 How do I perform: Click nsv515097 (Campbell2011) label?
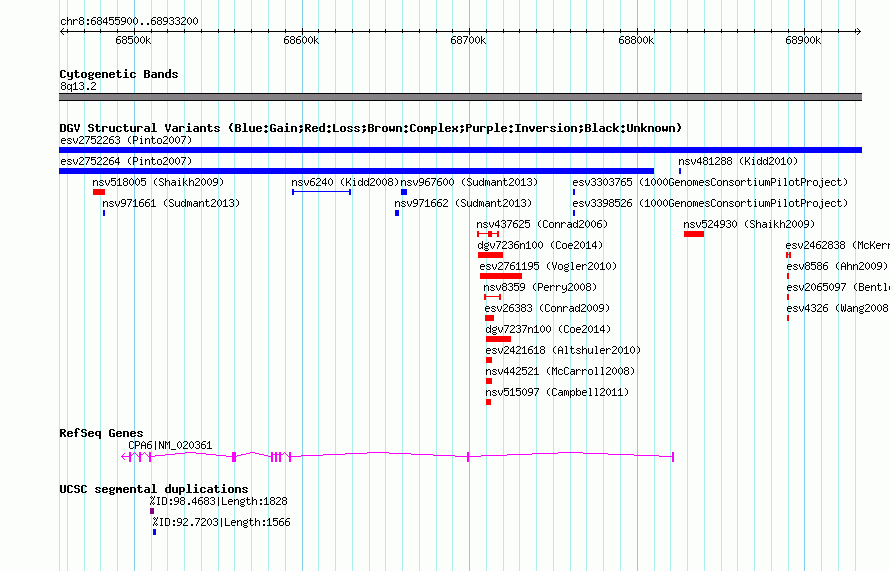557,392
